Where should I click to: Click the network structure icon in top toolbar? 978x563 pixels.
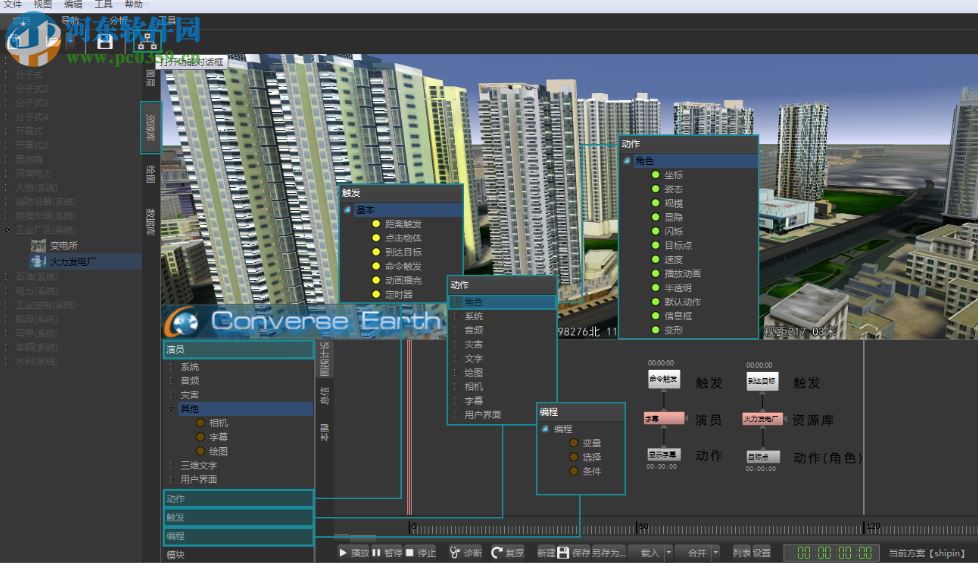[x=146, y=40]
